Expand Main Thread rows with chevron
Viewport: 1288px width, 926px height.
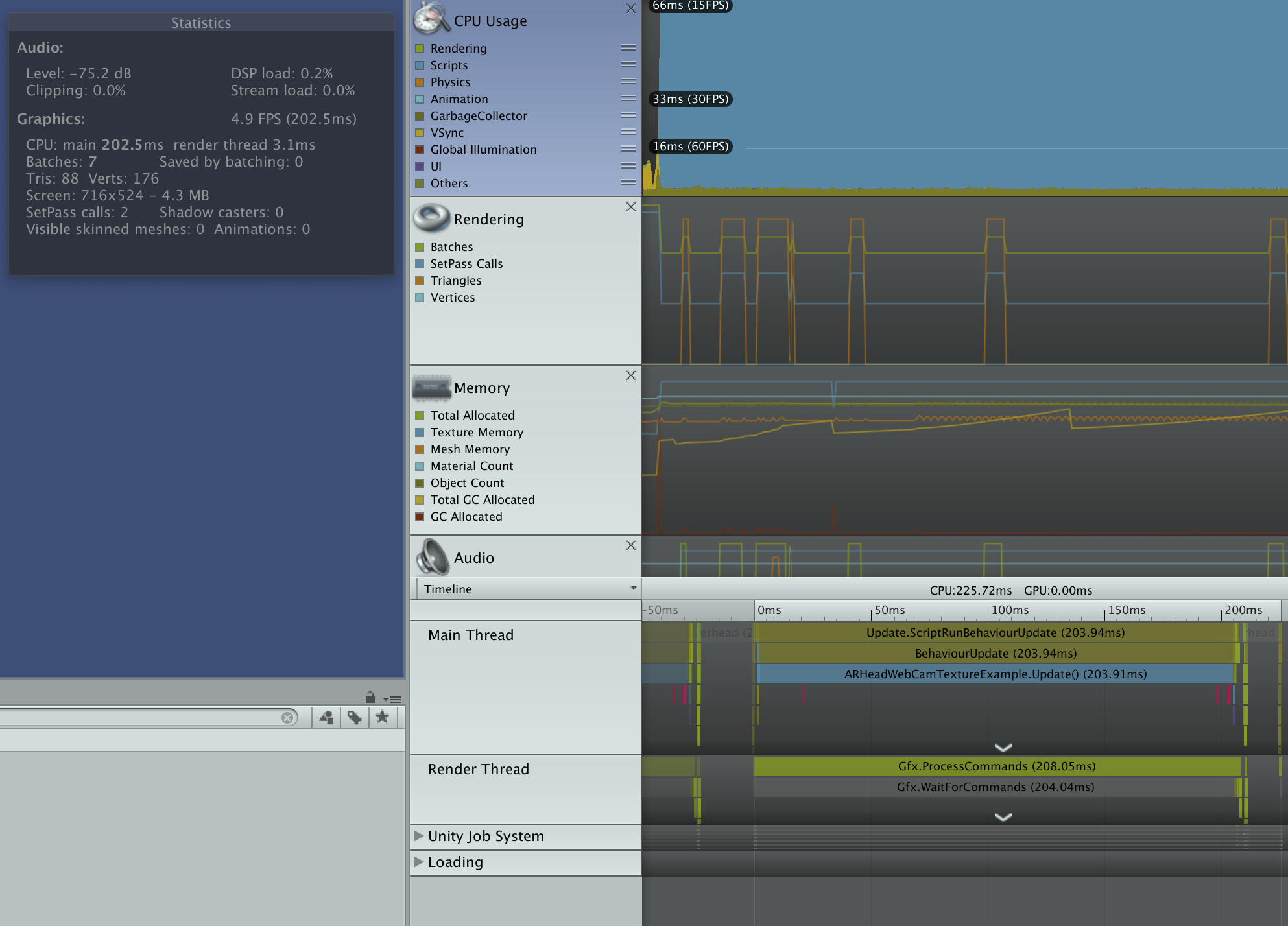(x=1003, y=748)
